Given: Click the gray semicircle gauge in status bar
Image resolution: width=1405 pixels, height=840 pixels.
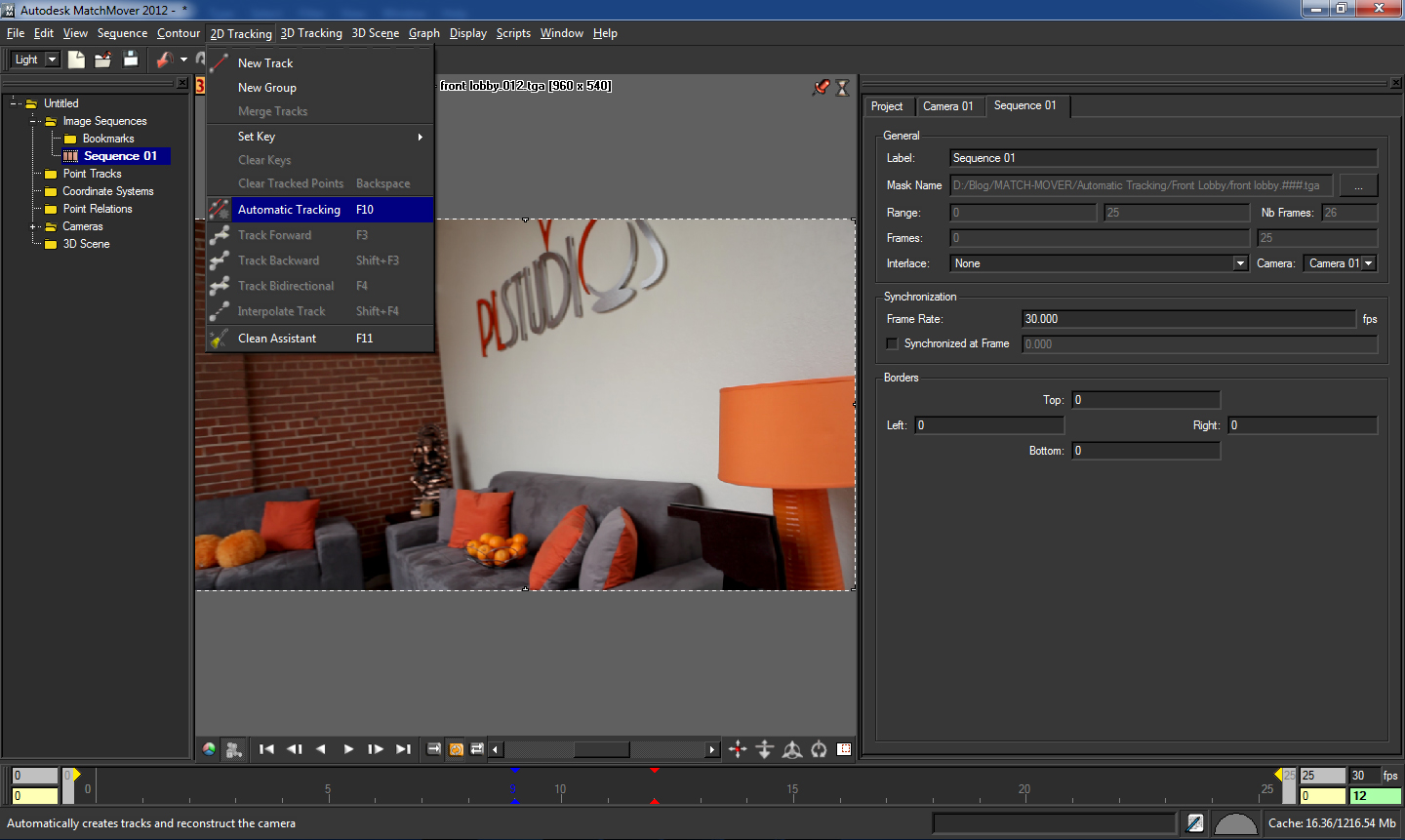Looking at the screenshot, I should tap(1235, 824).
